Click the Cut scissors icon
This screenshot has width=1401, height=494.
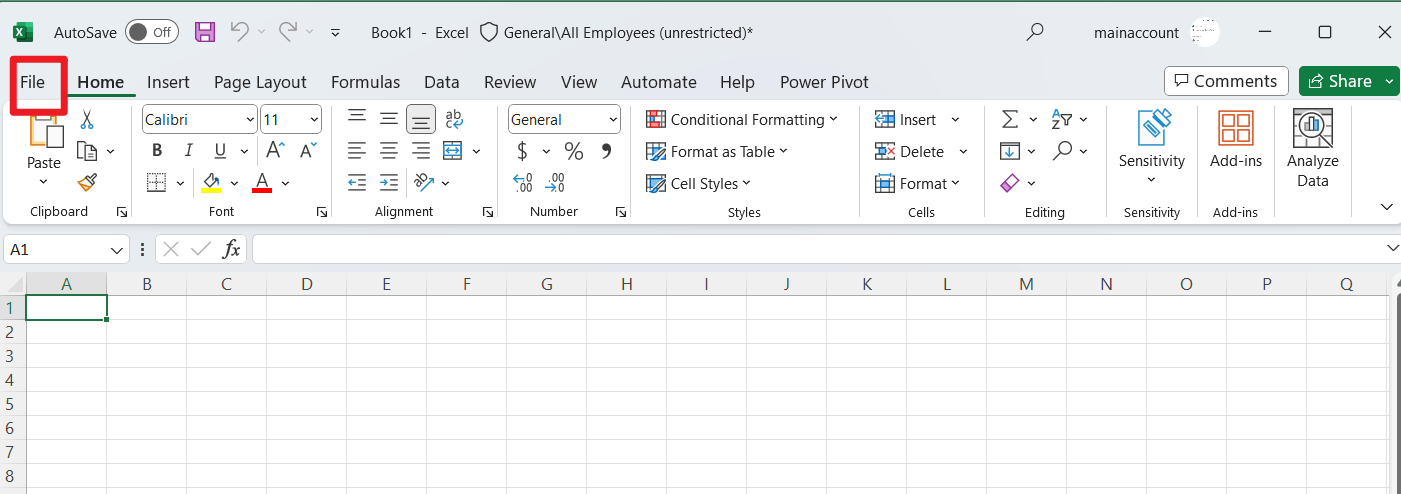(x=87, y=120)
